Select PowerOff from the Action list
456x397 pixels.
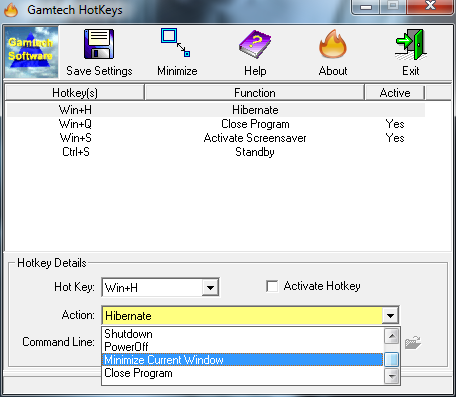(x=242, y=347)
